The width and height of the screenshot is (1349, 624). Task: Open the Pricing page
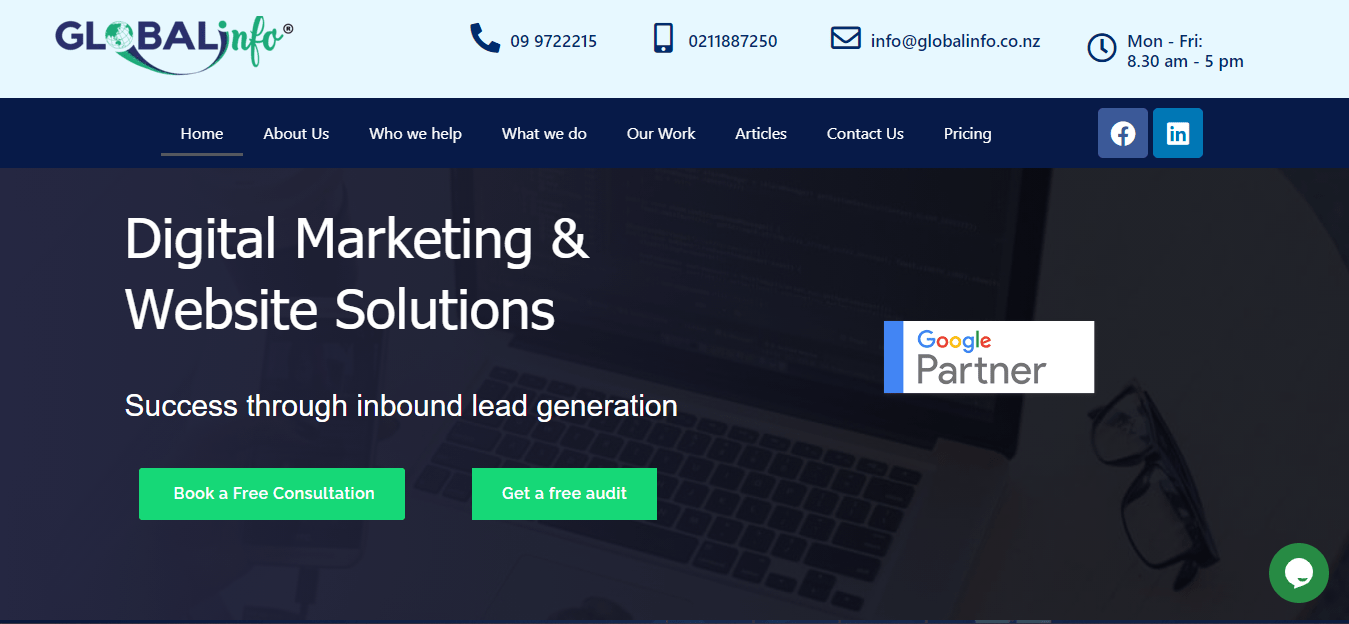[968, 133]
